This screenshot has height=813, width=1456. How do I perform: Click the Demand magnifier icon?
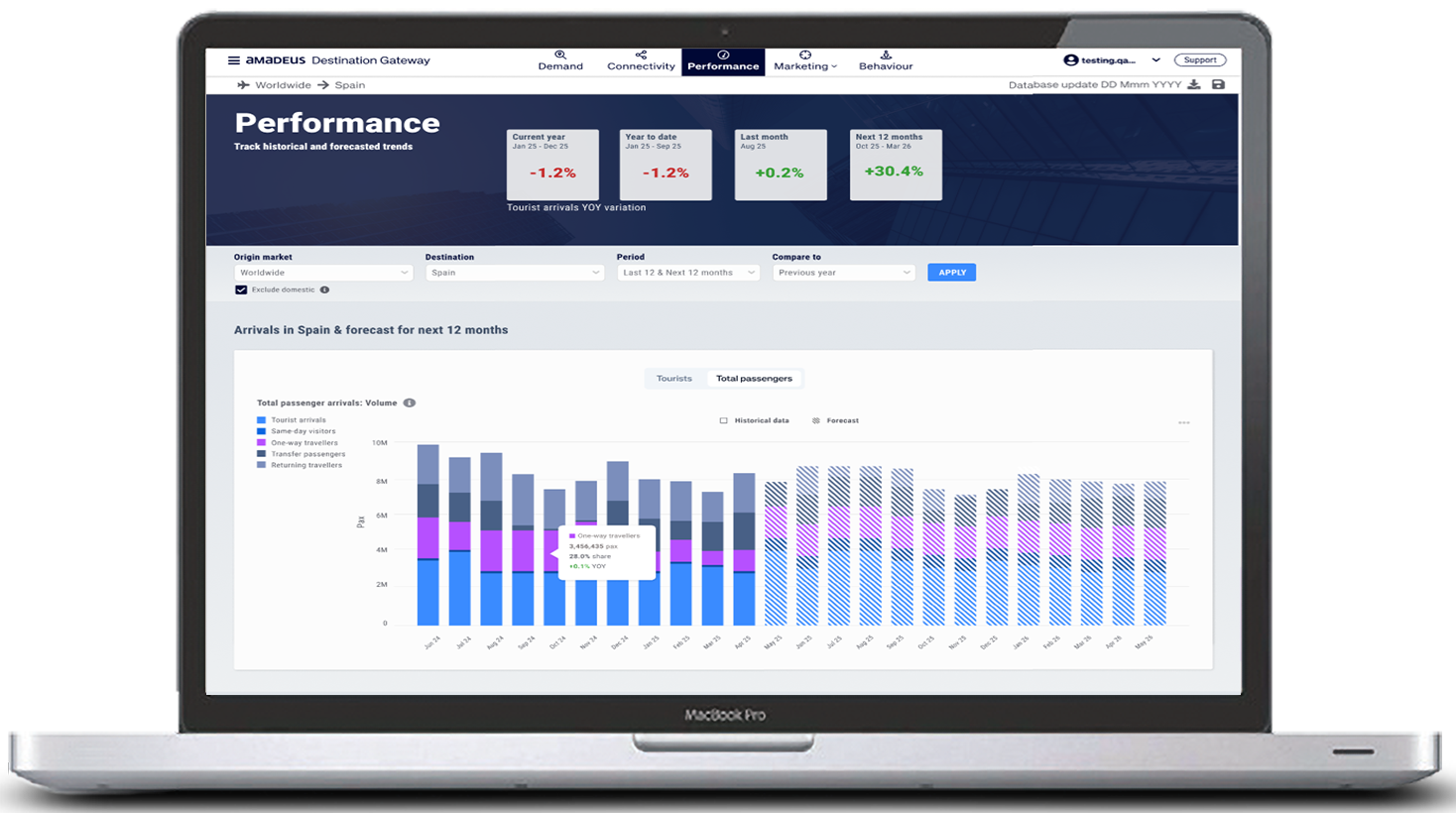[x=560, y=56]
